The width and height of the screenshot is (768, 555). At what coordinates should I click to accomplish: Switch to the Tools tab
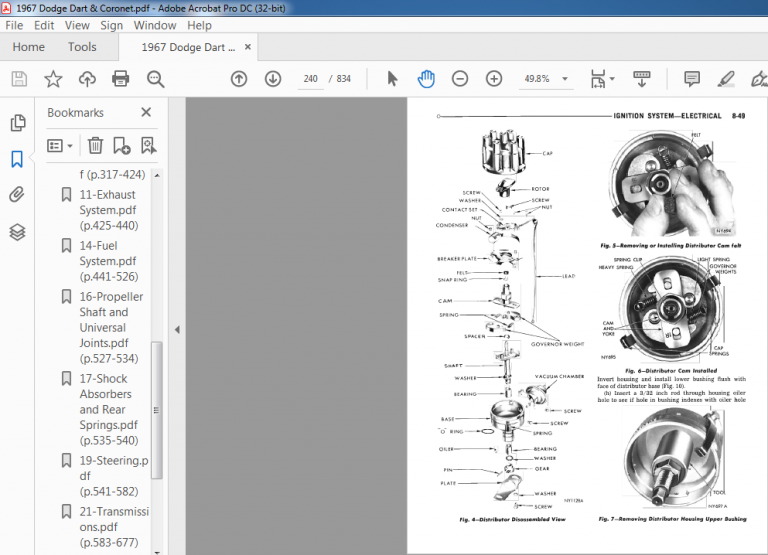(82, 47)
